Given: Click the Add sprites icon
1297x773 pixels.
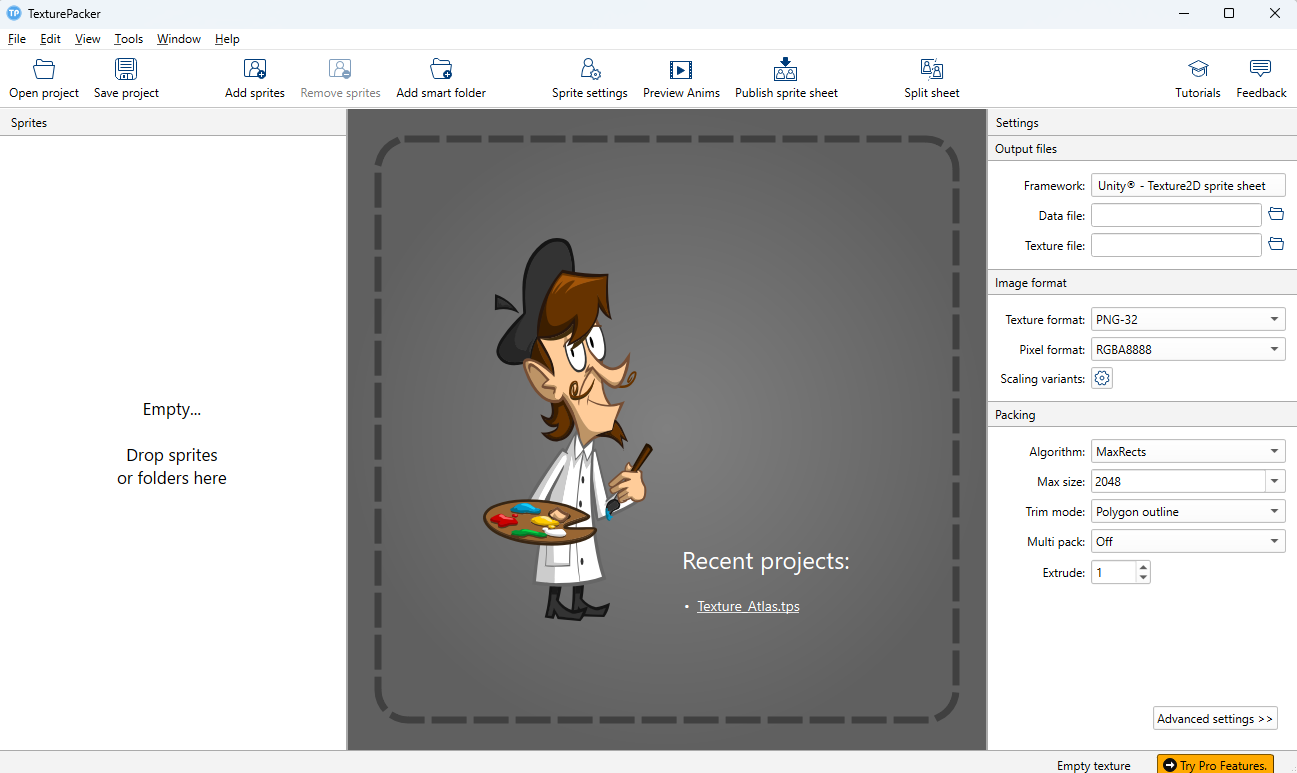Looking at the screenshot, I should [255, 70].
